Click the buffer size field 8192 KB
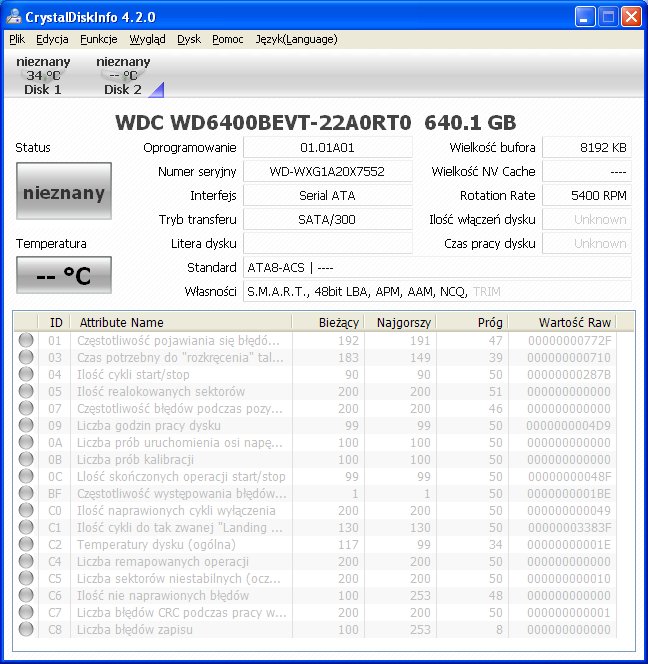 [x=587, y=147]
